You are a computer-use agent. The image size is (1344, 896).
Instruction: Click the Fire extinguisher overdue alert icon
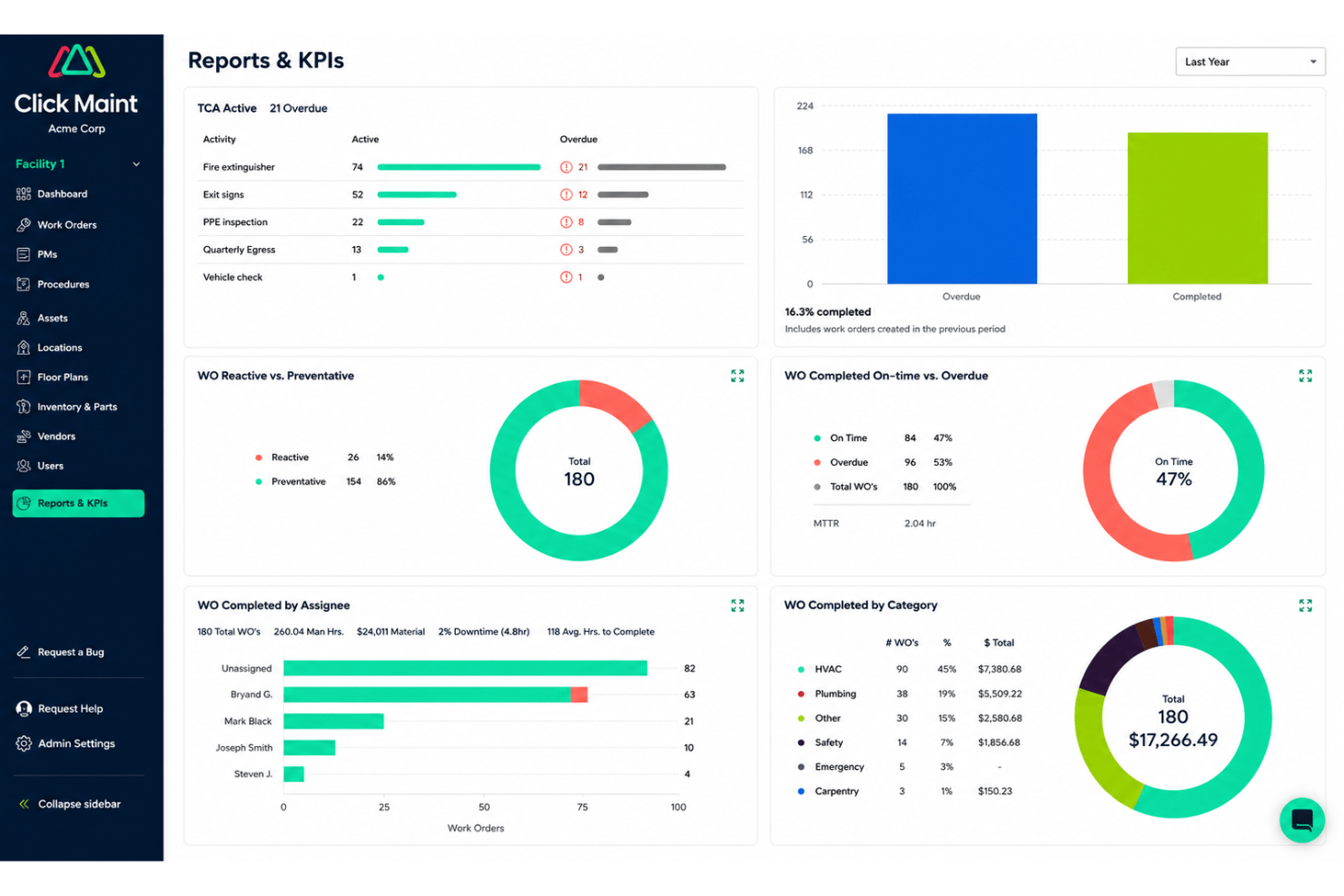pyautogui.click(x=566, y=167)
